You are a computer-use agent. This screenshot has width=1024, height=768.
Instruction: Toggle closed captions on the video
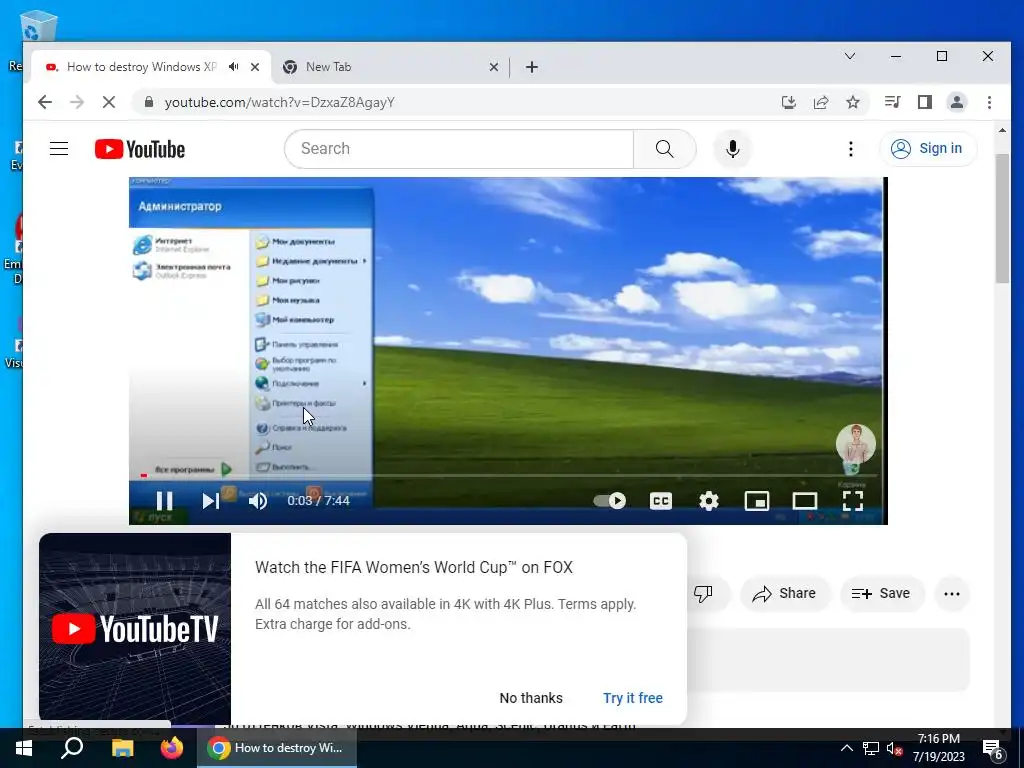click(661, 501)
